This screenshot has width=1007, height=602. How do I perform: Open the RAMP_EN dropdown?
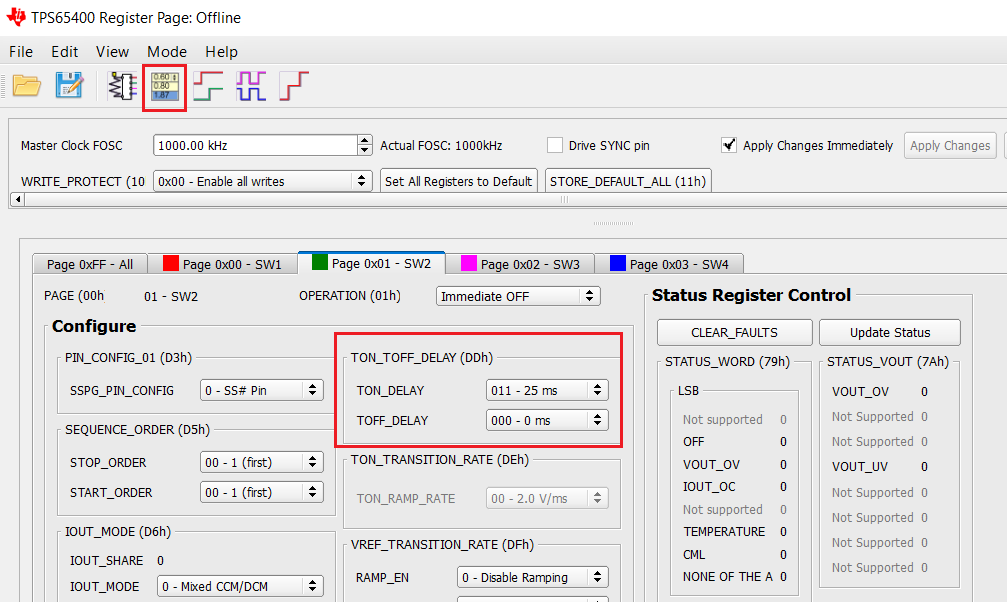532,577
